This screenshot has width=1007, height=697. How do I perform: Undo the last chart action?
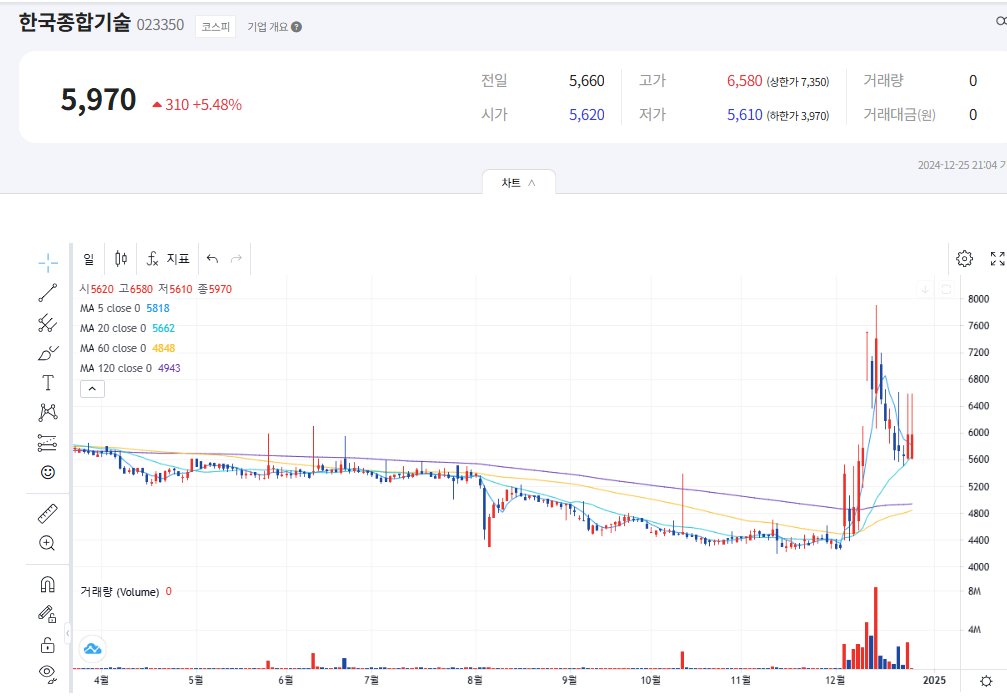coord(213,259)
